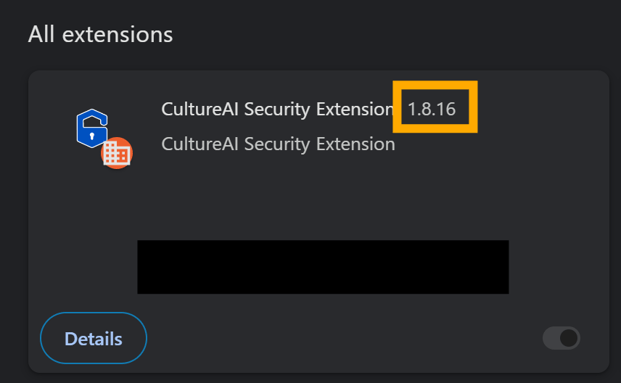This screenshot has height=383, width=621.
Task: Click the word CultureAI in the description line
Action: point(200,144)
